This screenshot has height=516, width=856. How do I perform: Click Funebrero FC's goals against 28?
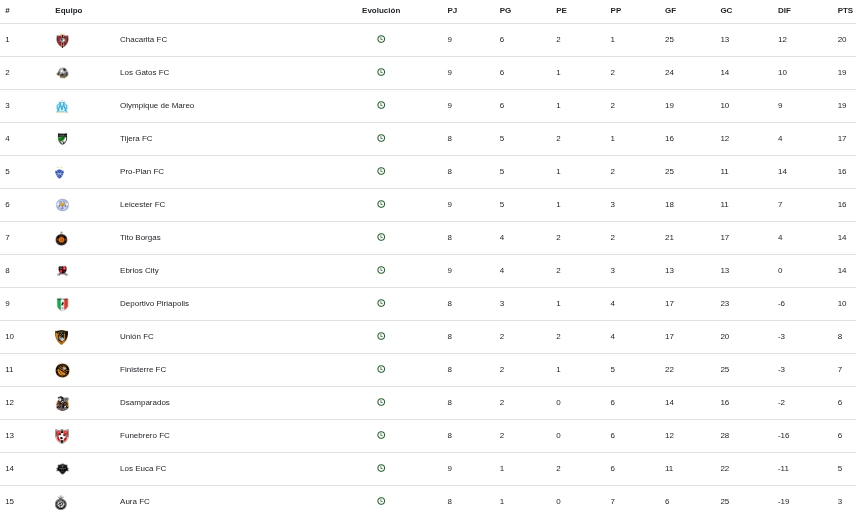[724, 436]
